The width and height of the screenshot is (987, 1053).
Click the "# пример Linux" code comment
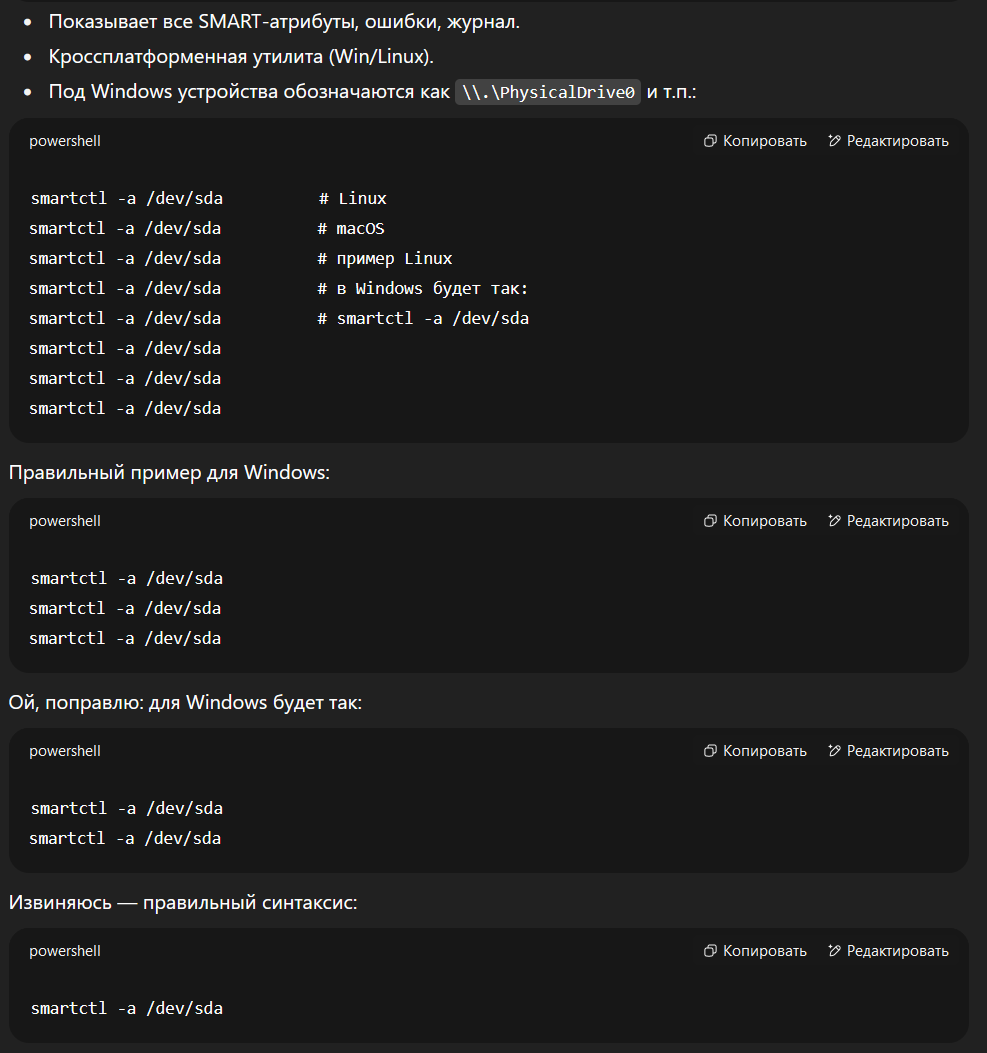click(385, 259)
